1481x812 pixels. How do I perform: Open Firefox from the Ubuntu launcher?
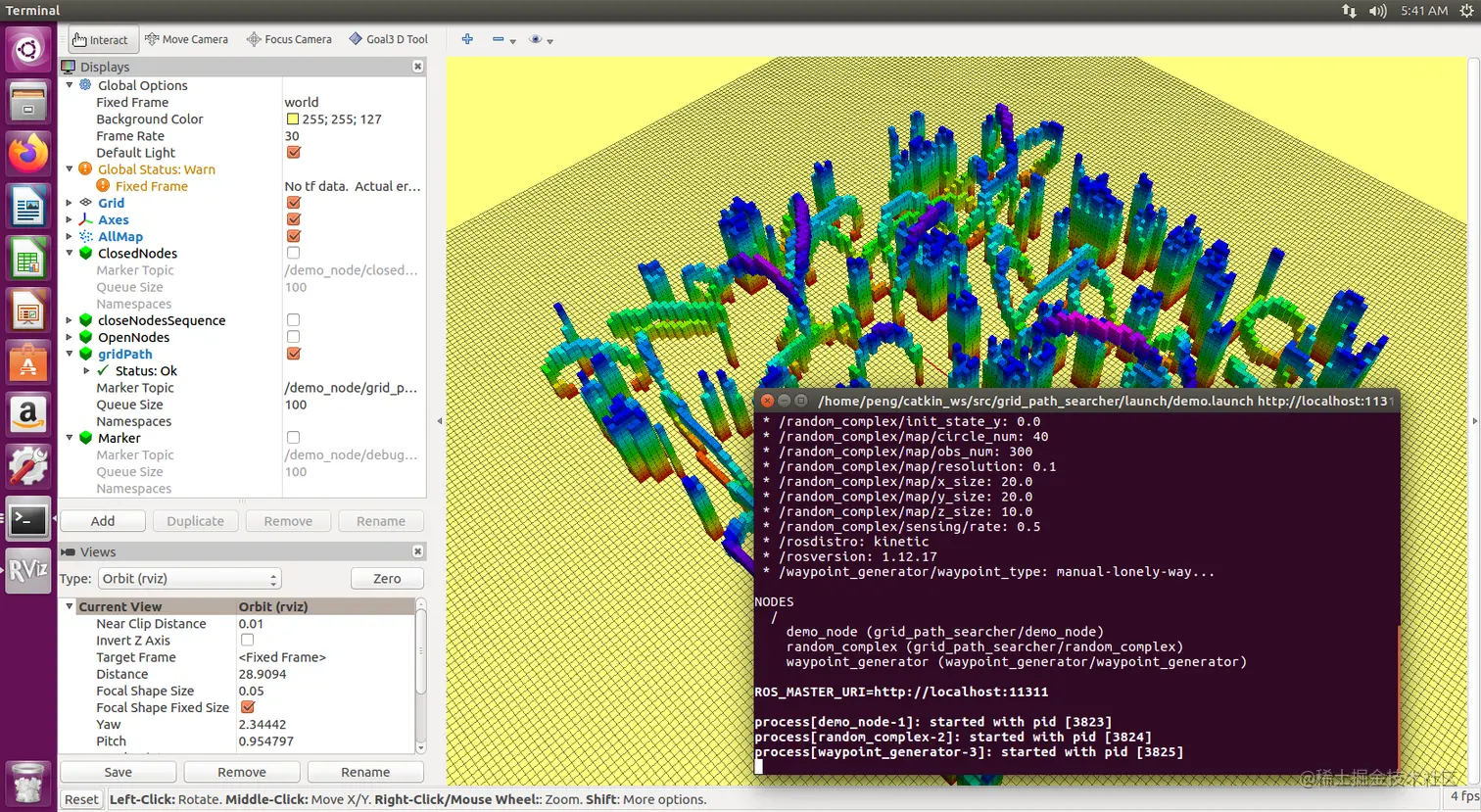pyautogui.click(x=28, y=153)
